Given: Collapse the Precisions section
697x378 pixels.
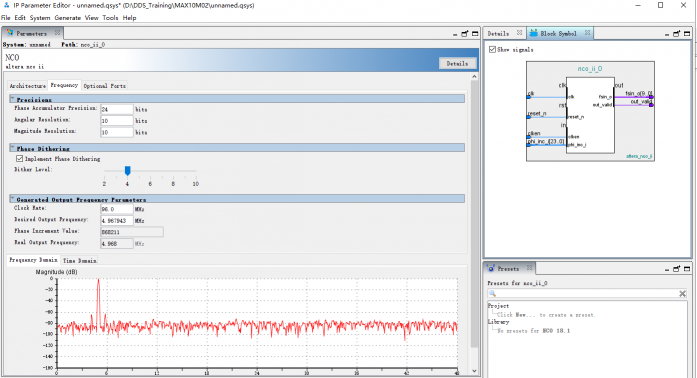Looking at the screenshot, I should [12, 99].
